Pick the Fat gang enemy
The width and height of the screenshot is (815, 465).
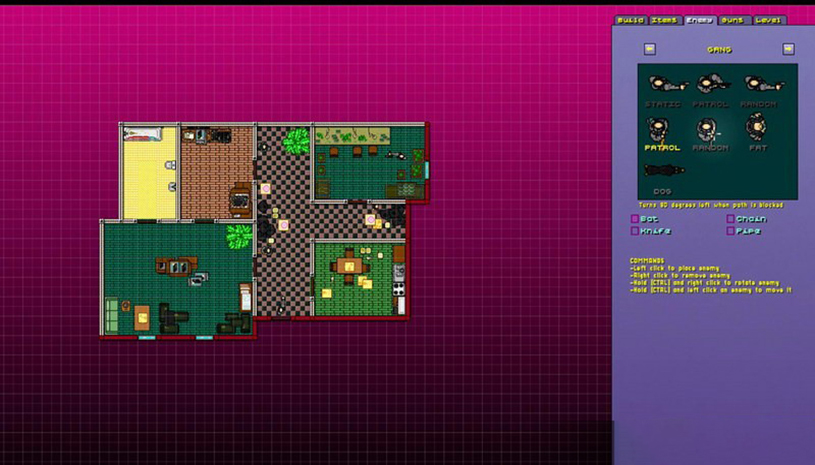[758, 128]
